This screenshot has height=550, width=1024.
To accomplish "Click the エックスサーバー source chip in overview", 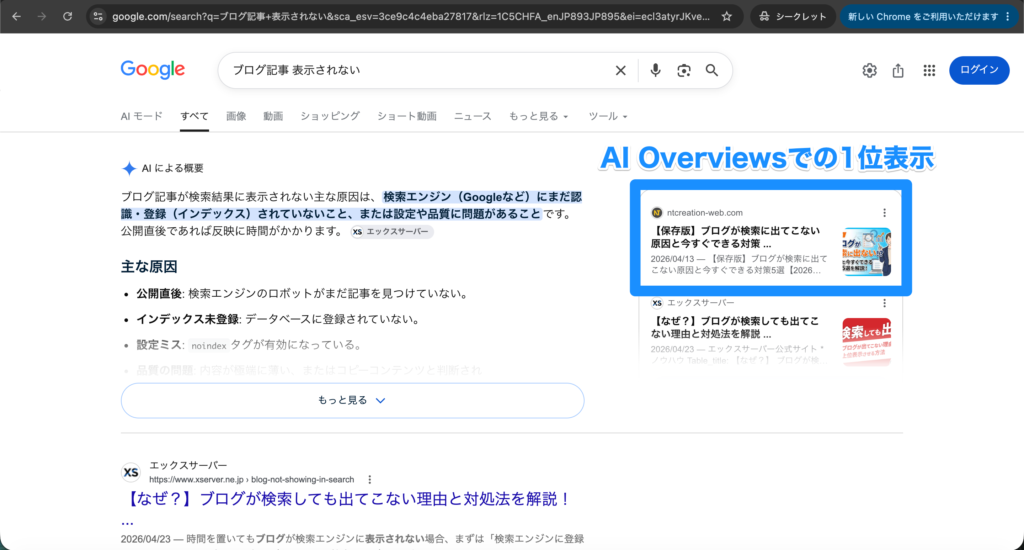I will click(x=391, y=231).
